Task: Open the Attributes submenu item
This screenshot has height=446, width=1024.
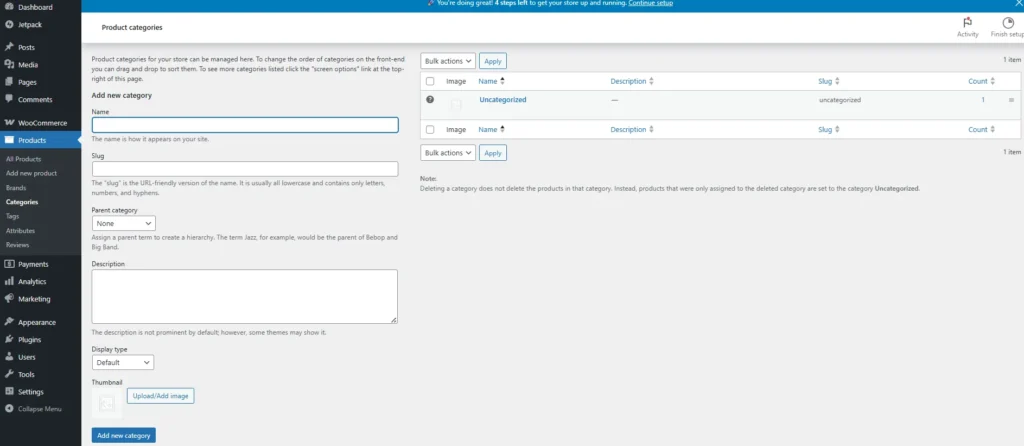Action: click(20, 231)
